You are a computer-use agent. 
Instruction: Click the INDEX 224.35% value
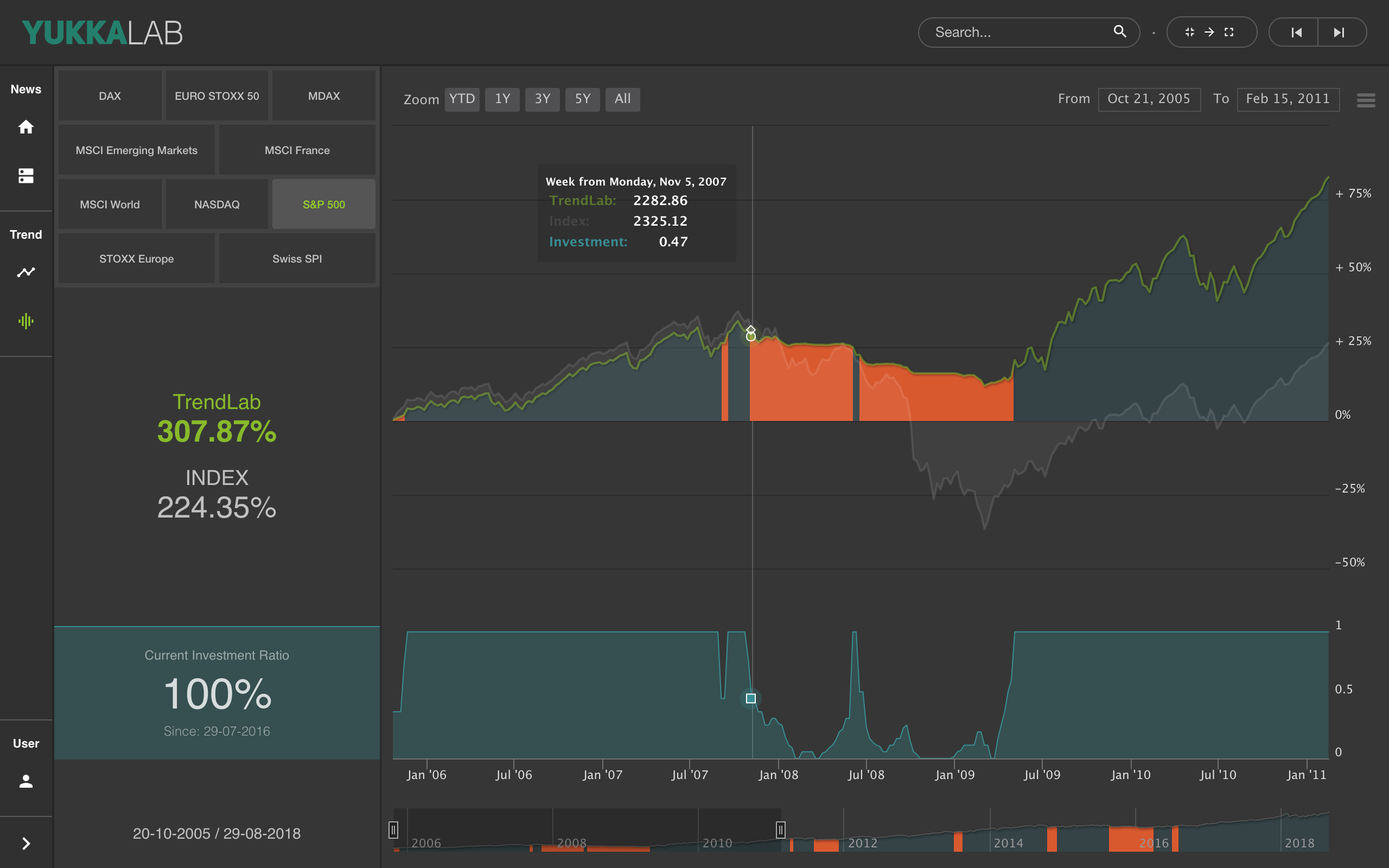217,507
